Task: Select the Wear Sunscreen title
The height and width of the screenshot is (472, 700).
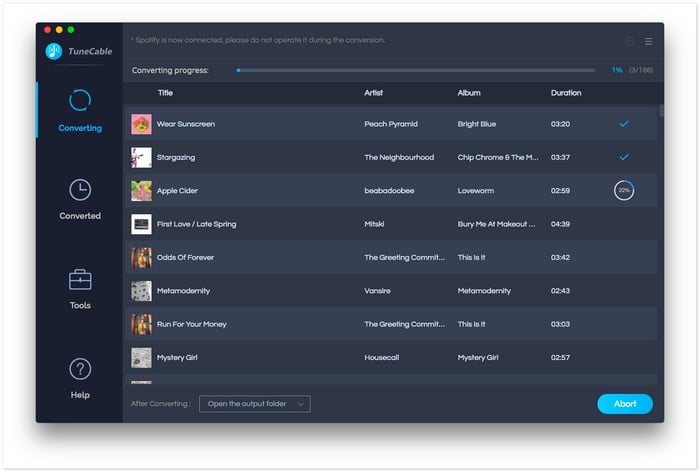Action: [186, 124]
